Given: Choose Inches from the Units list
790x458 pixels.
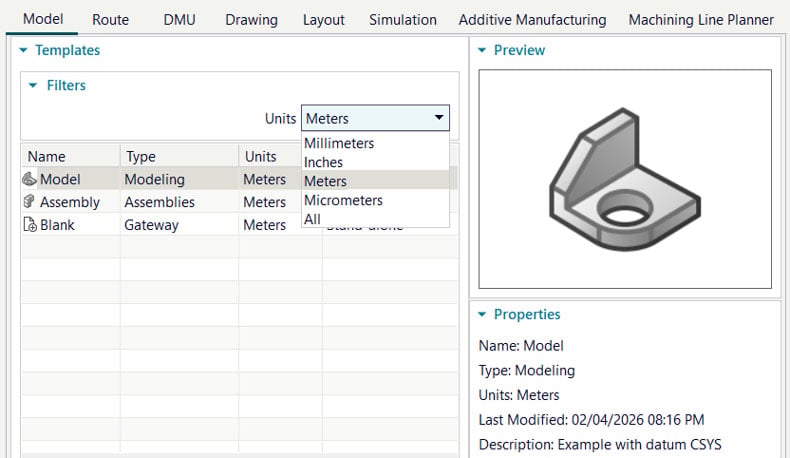Looking at the screenshot, I should pos(375,162).
